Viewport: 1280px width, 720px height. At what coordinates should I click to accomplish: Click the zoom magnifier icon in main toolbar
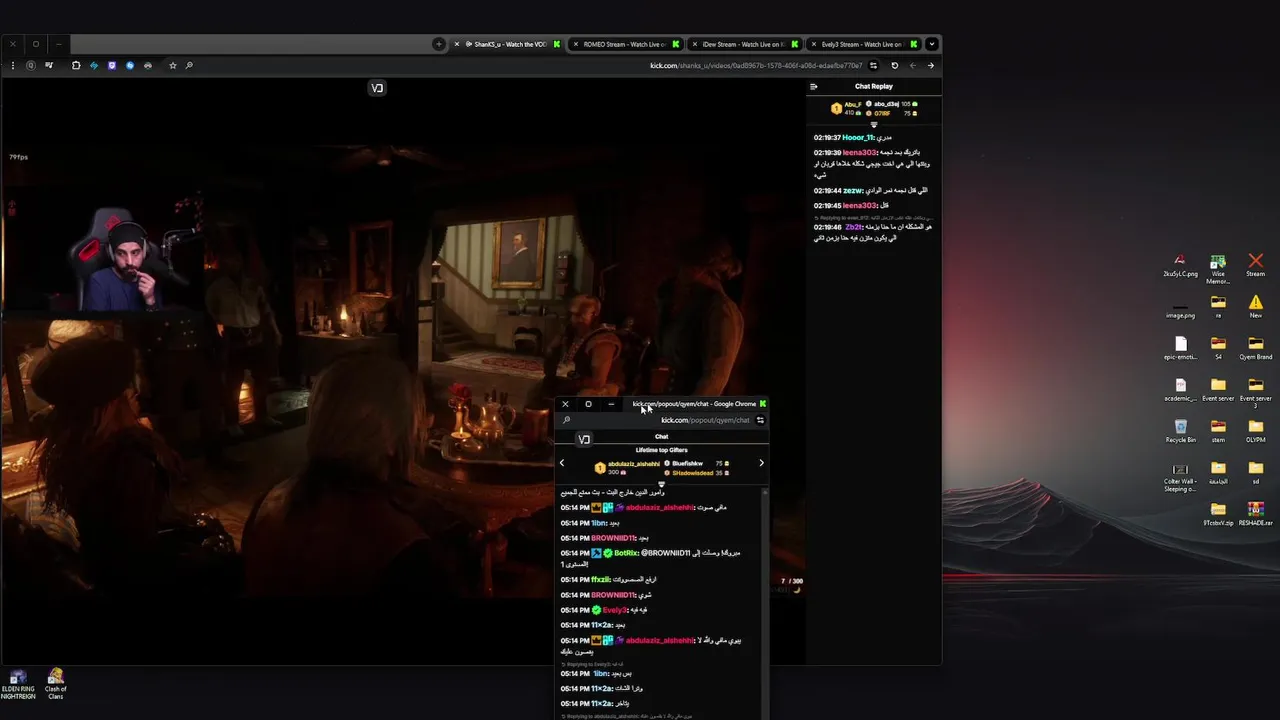(189, 65)
